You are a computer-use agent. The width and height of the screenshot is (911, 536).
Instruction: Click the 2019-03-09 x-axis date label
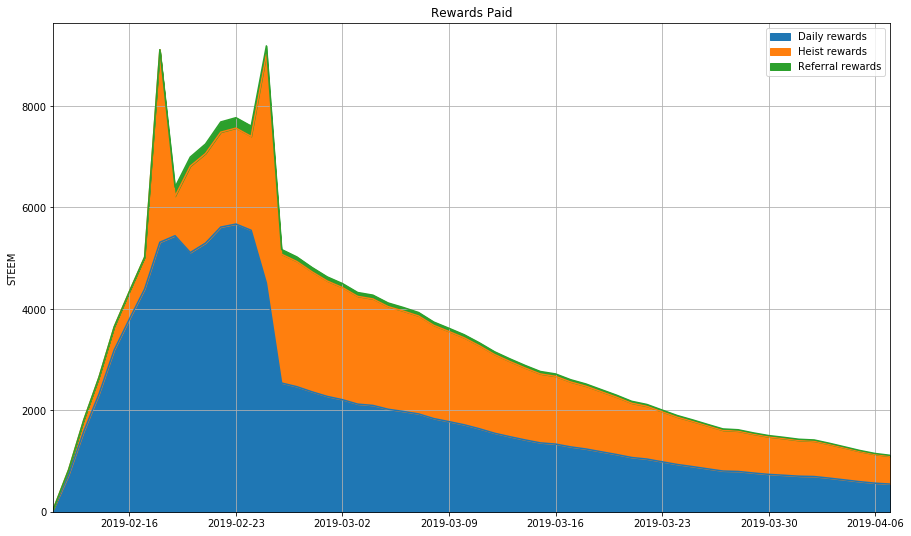(x=449, y=523)
